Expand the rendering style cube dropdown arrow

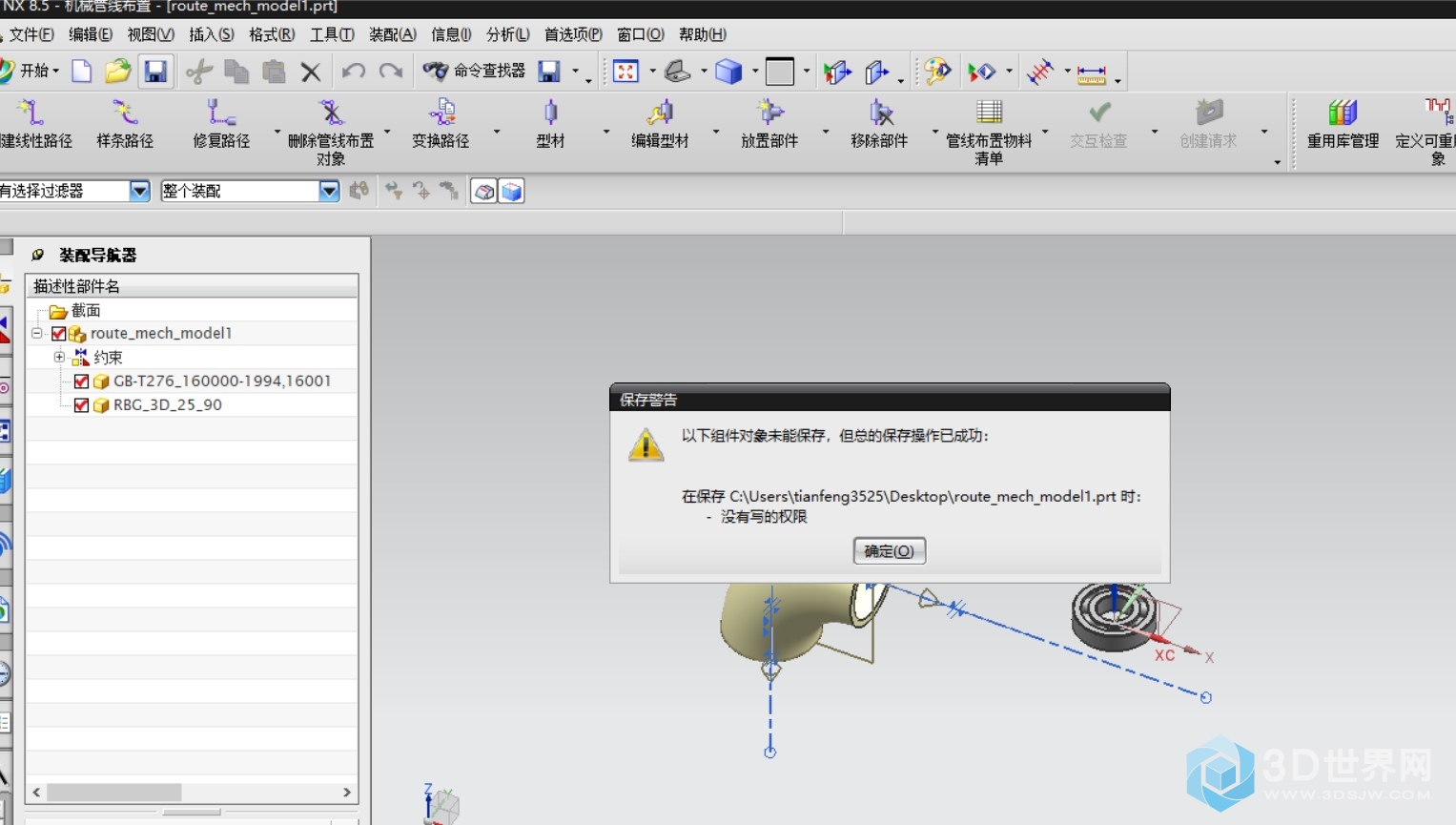pos(755,72)
